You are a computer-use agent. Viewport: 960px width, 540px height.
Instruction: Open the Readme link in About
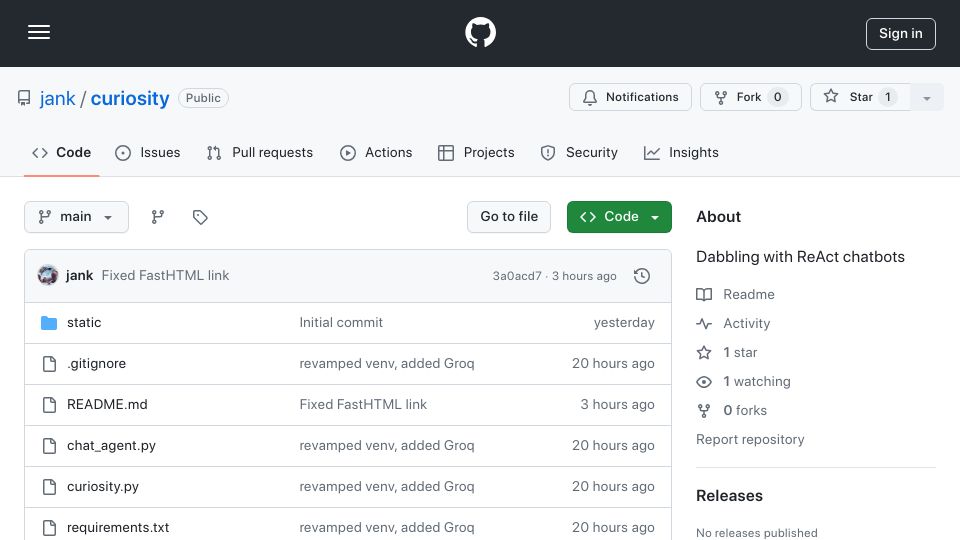point(749,294)
